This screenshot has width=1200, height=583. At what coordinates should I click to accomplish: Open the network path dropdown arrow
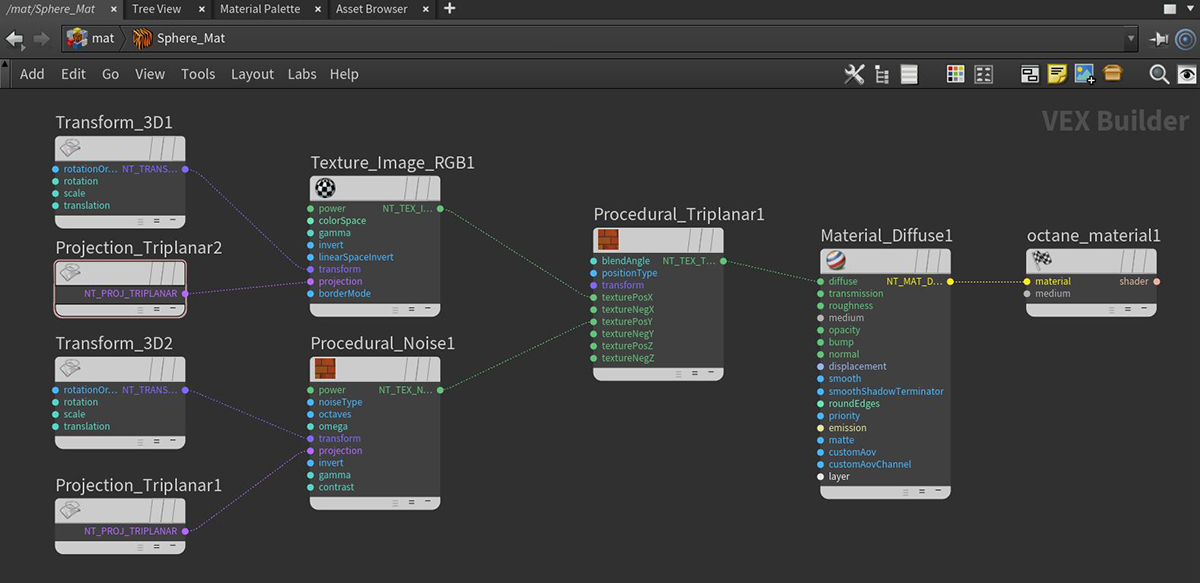1131,39
